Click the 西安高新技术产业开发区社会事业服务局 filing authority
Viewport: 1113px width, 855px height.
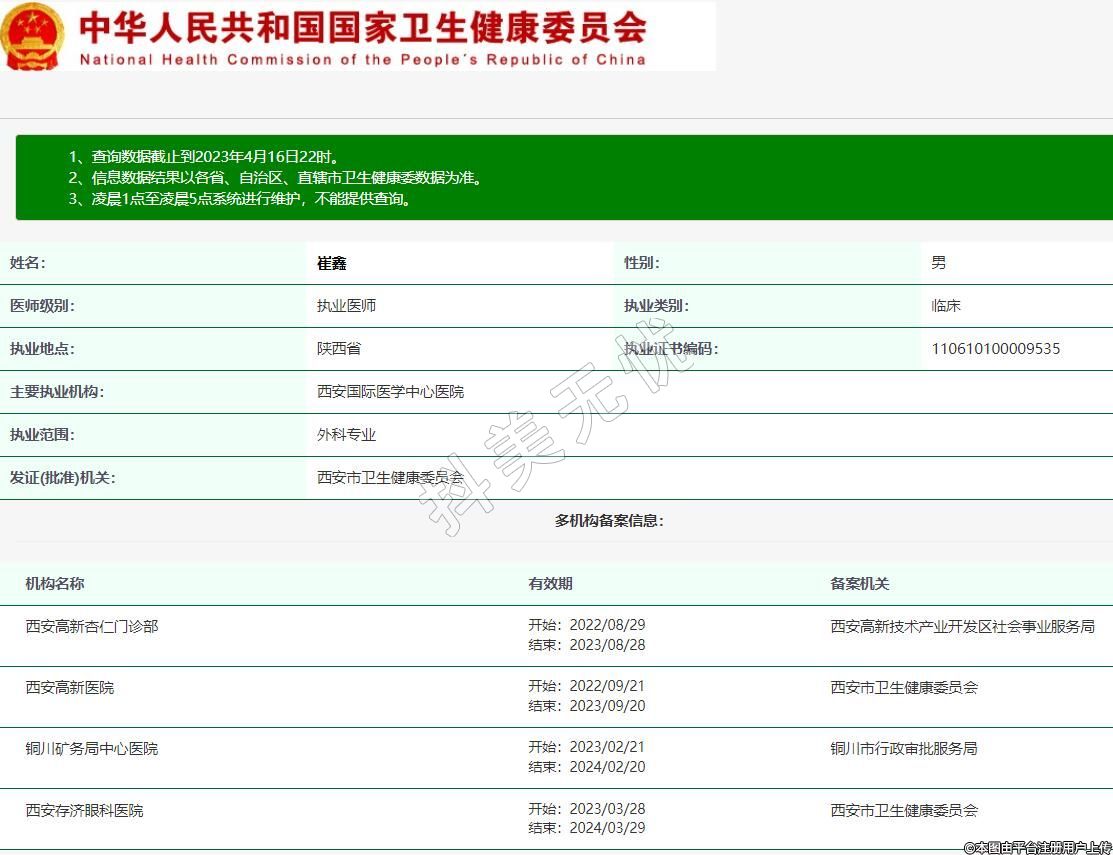(x=962, y=626)
